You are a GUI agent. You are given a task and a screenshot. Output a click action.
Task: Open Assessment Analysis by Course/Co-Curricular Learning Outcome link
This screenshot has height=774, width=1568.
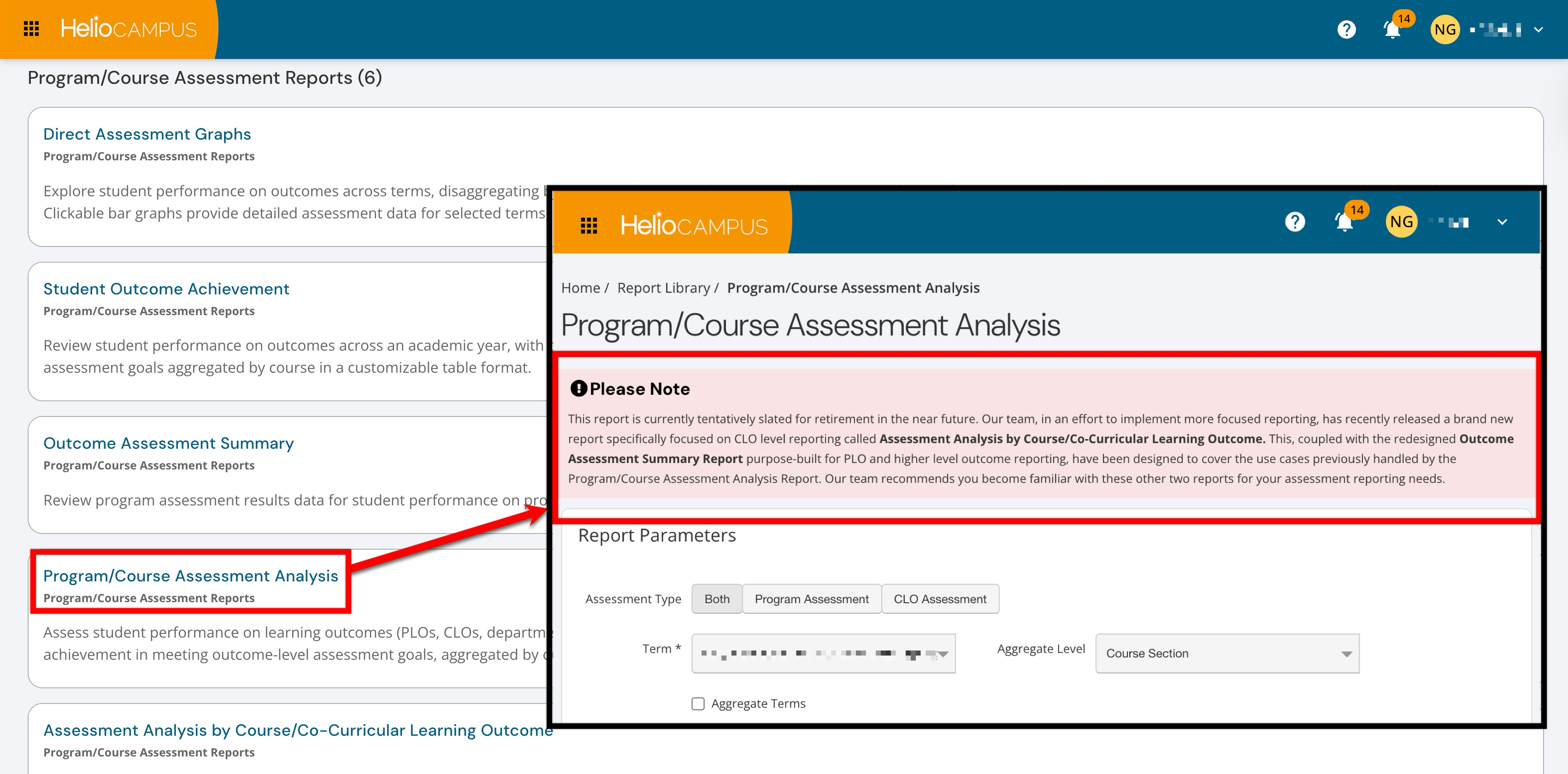(x=298, y=730)
